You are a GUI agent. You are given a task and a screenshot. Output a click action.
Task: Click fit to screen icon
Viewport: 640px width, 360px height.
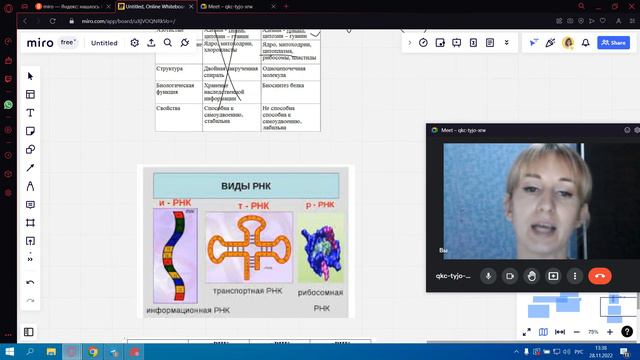560,332
